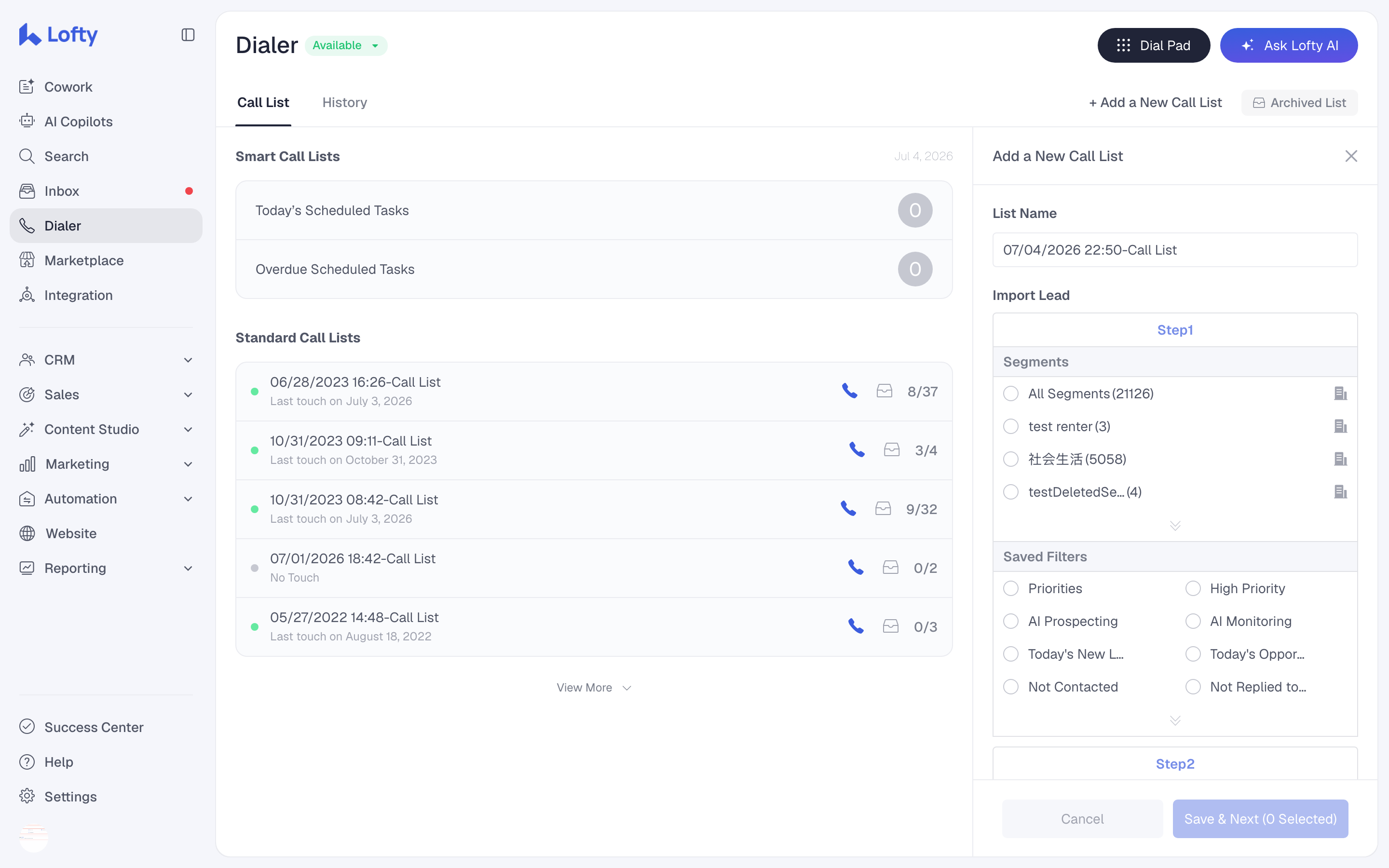The image size is (1389, 868).
Task: Click phone icon for 10/31/2023 08:42 list
Action: click(848, 509)
